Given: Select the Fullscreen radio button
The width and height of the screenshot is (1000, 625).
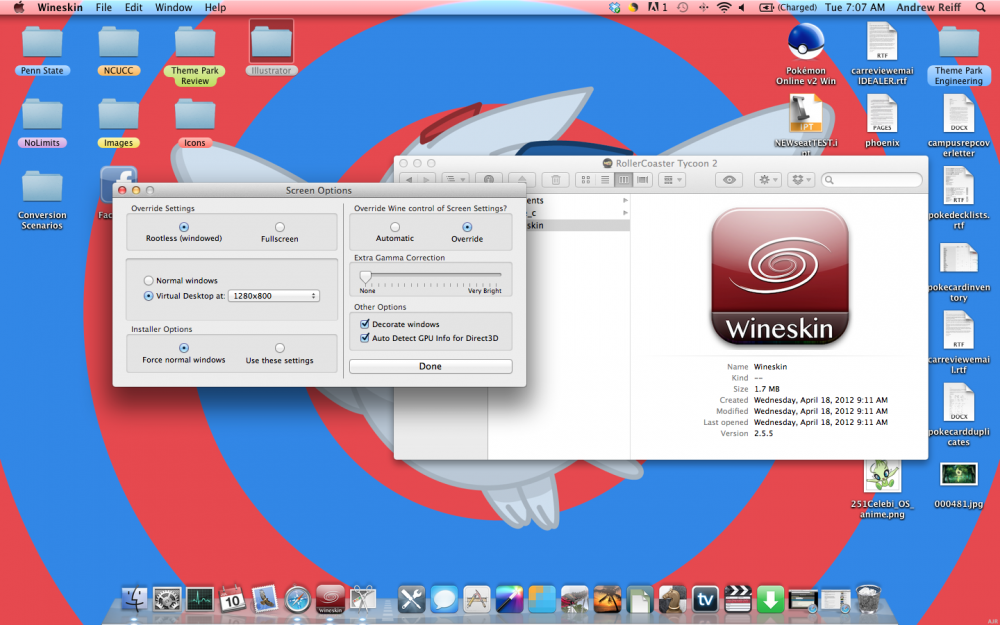Looking at the screenshot, I should pos(280,227).
